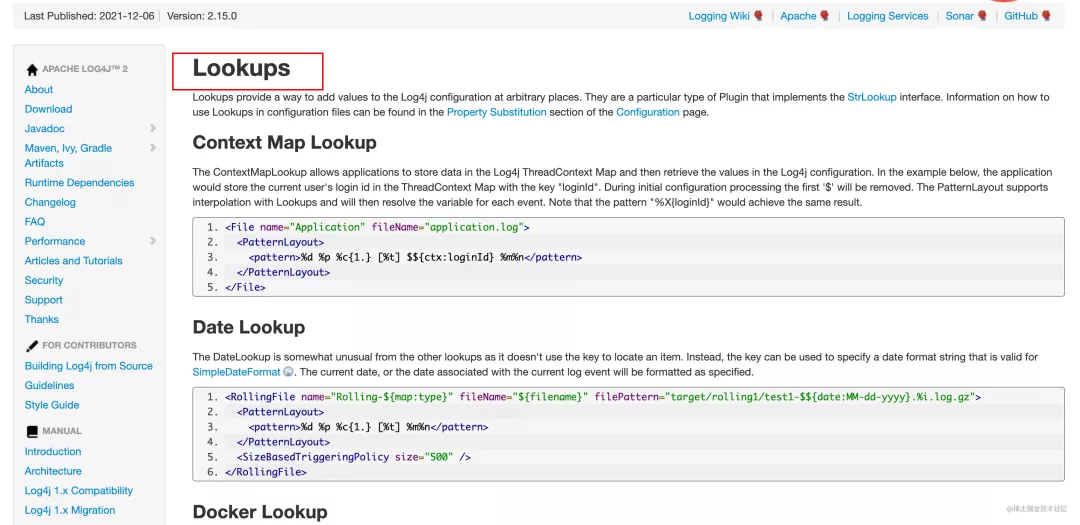Open the Changelog sidebar item

(50, 202)
